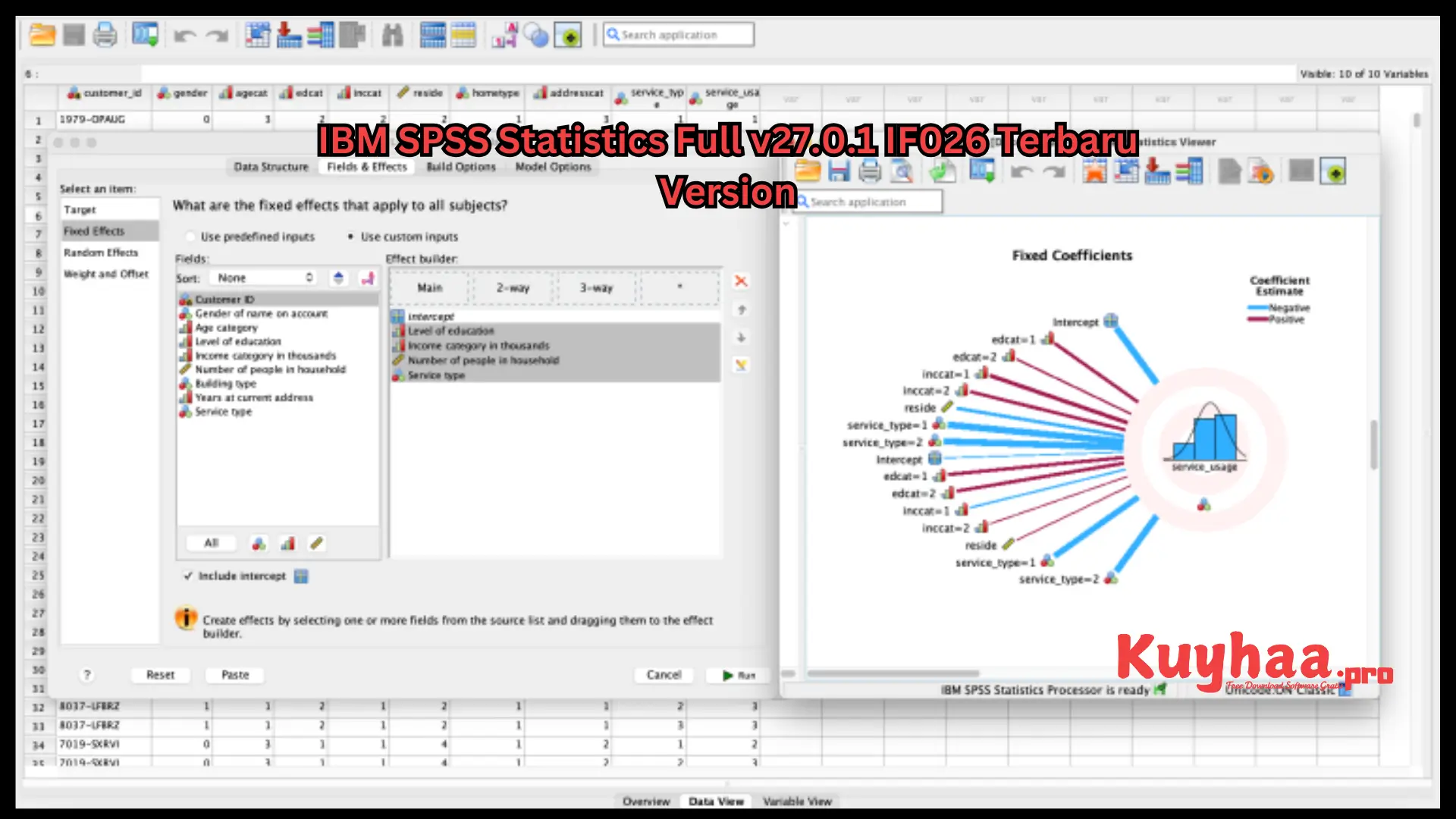
Task: Click the orange star Go to Data icon
Action: coord(1094,171)
